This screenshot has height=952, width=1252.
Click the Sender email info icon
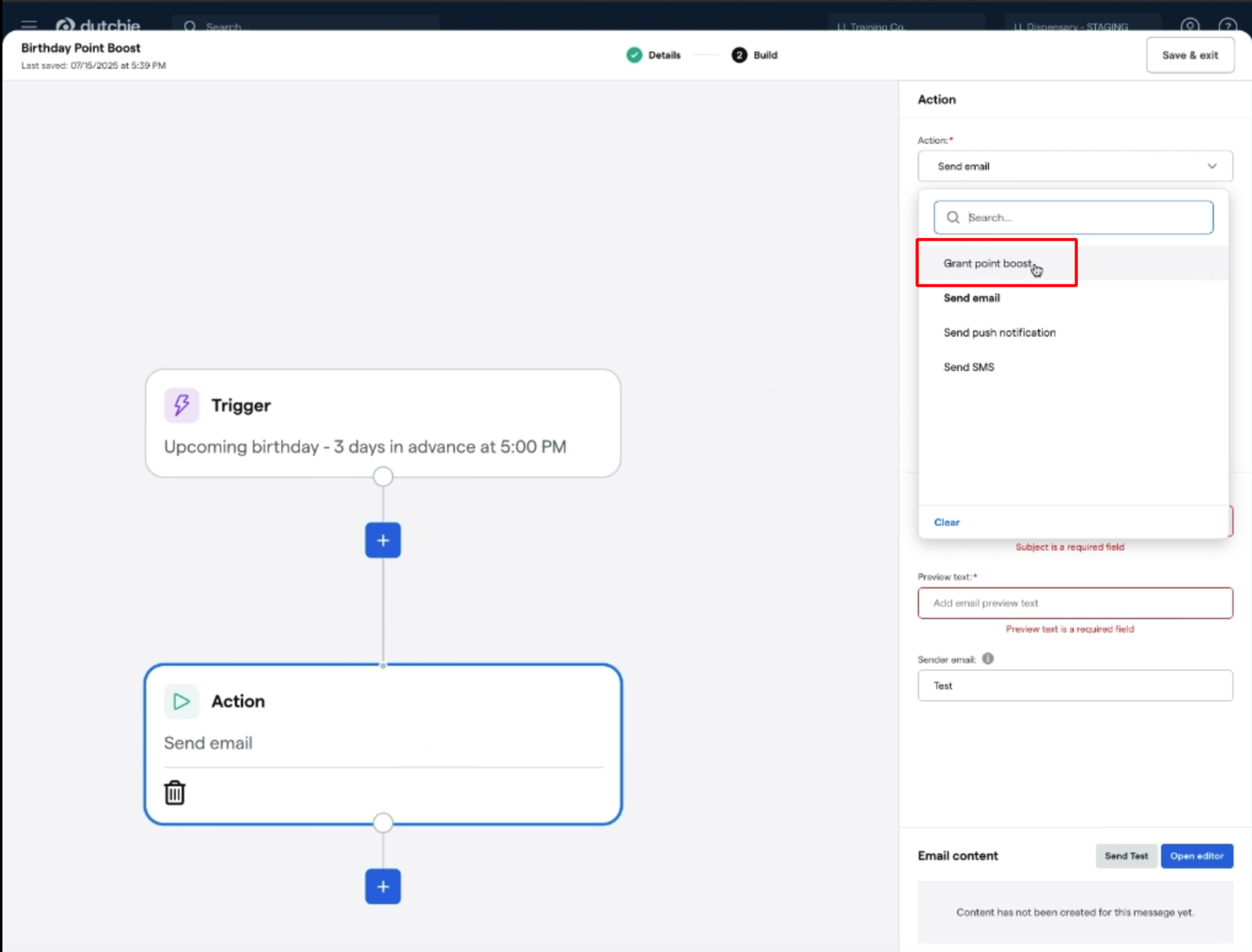988,658
